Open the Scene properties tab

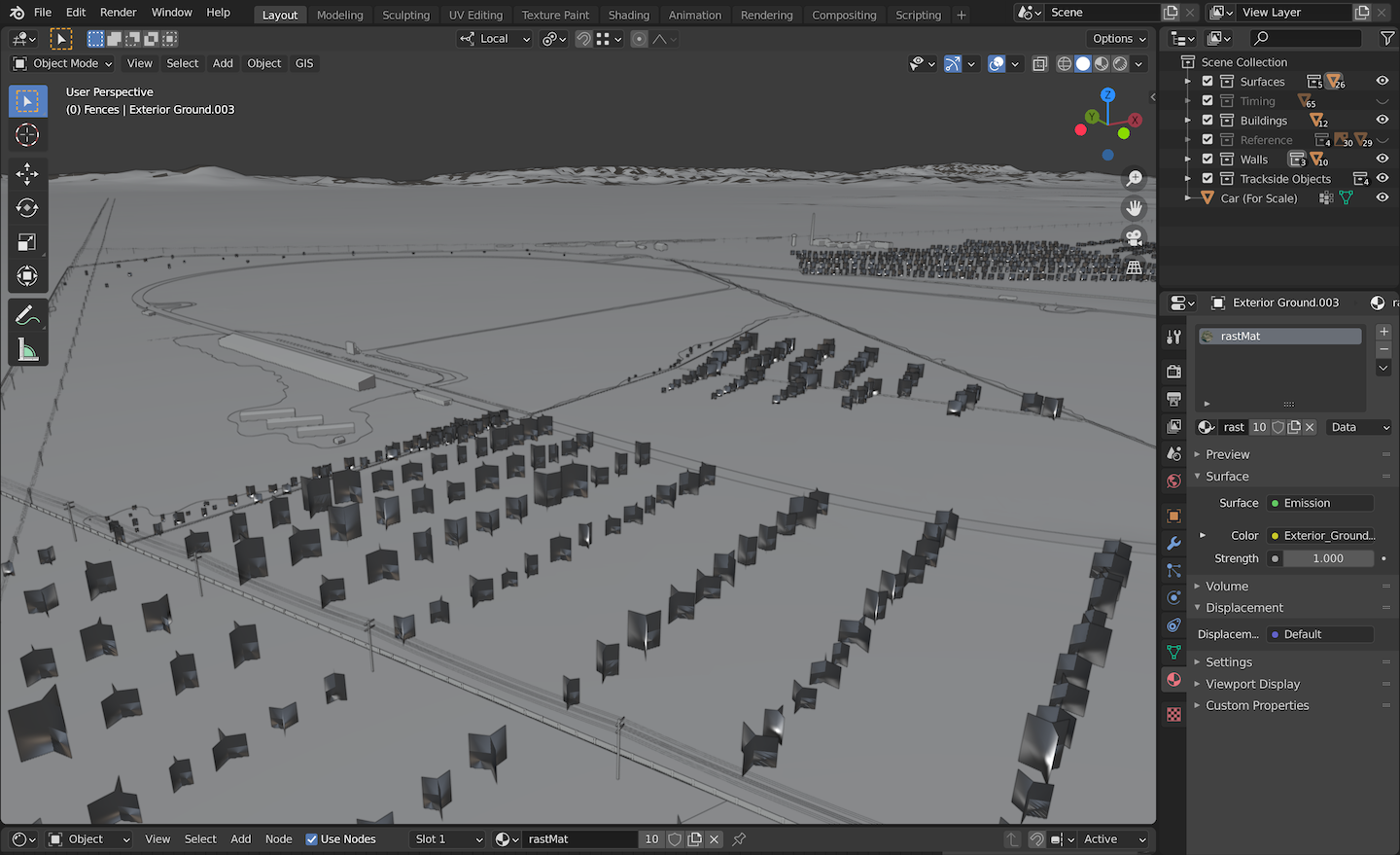(1173, 453)
